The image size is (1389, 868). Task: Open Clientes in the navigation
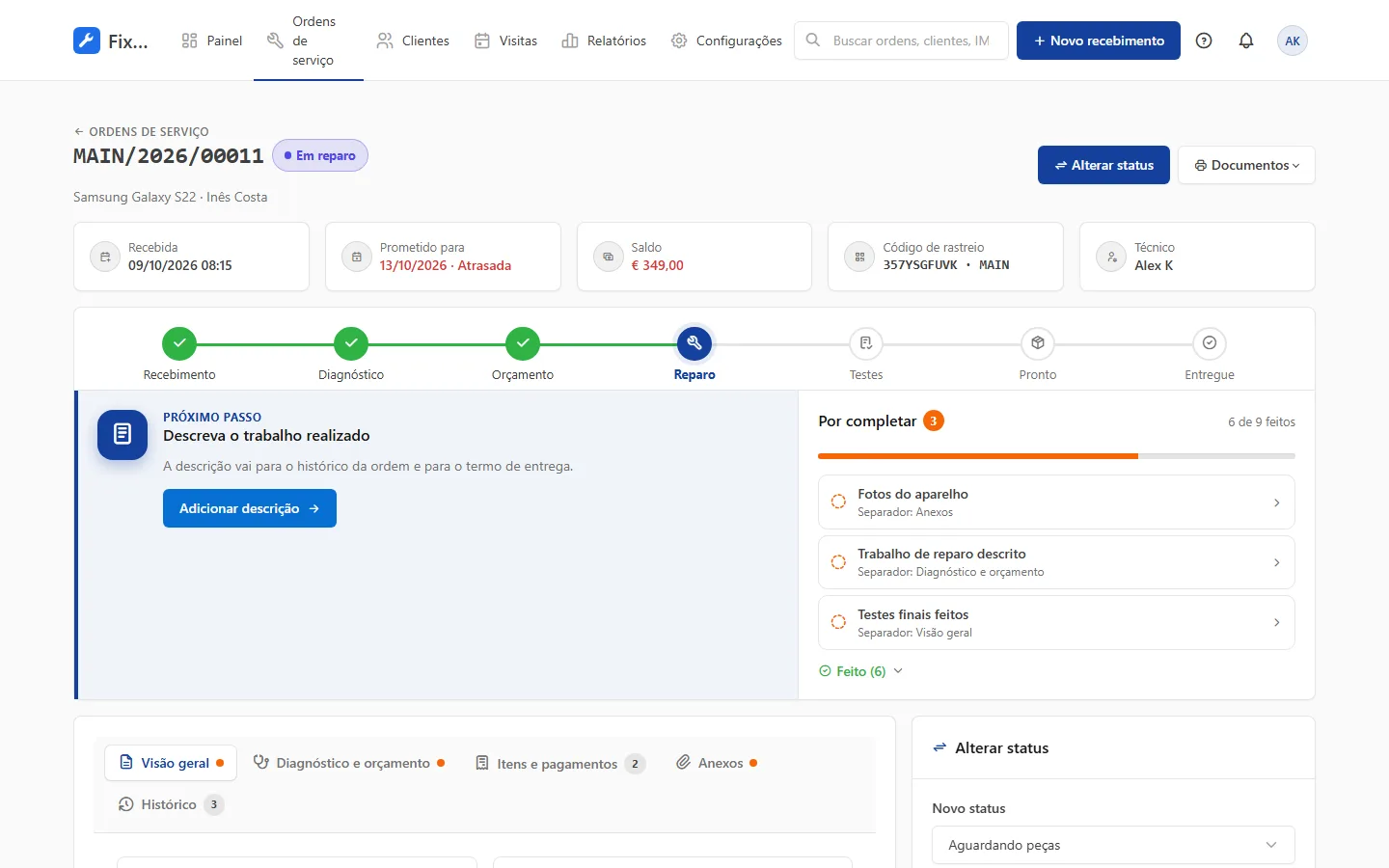pos(413,41)
